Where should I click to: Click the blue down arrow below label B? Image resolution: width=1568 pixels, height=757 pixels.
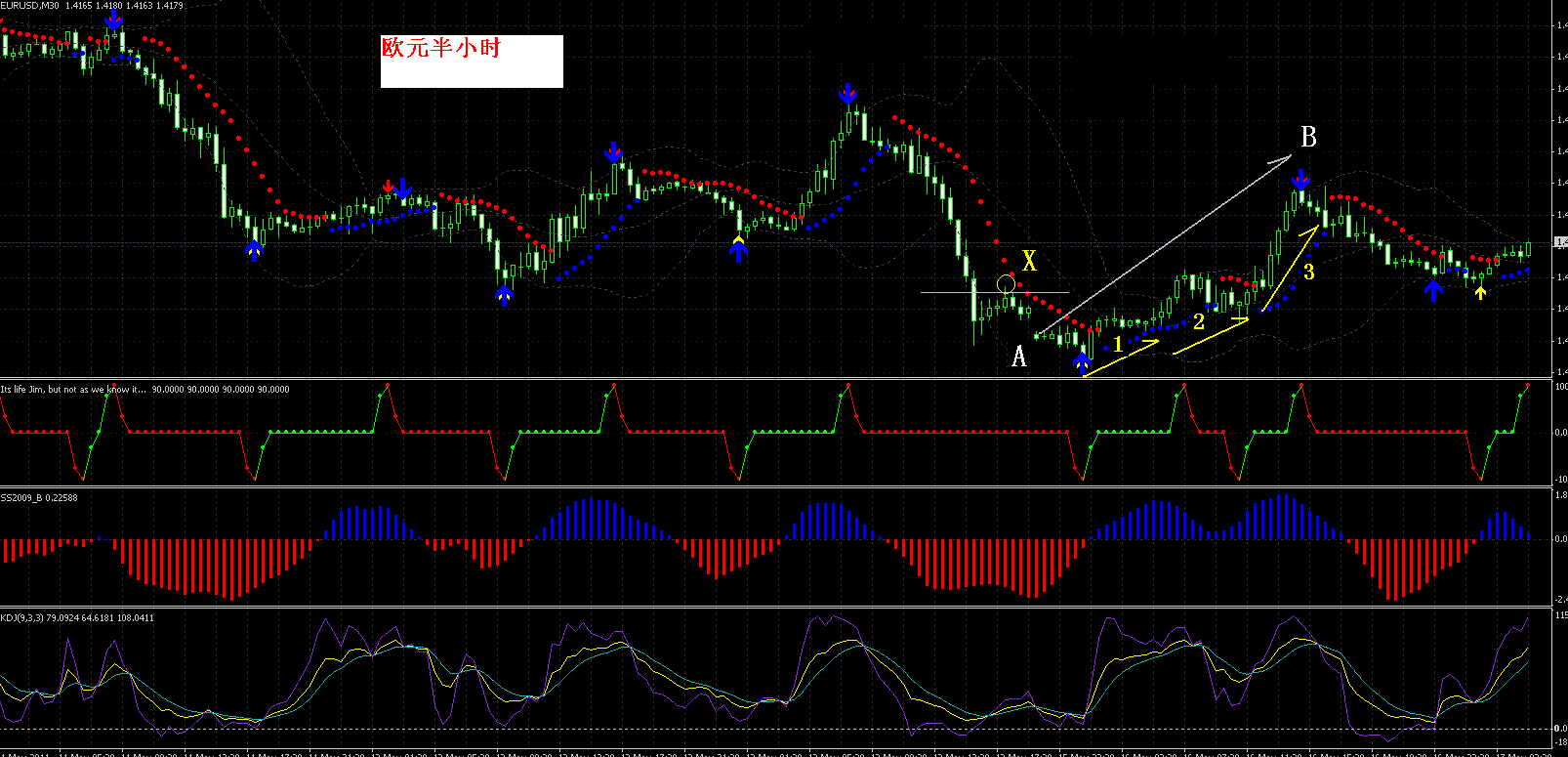[1300, 180]
